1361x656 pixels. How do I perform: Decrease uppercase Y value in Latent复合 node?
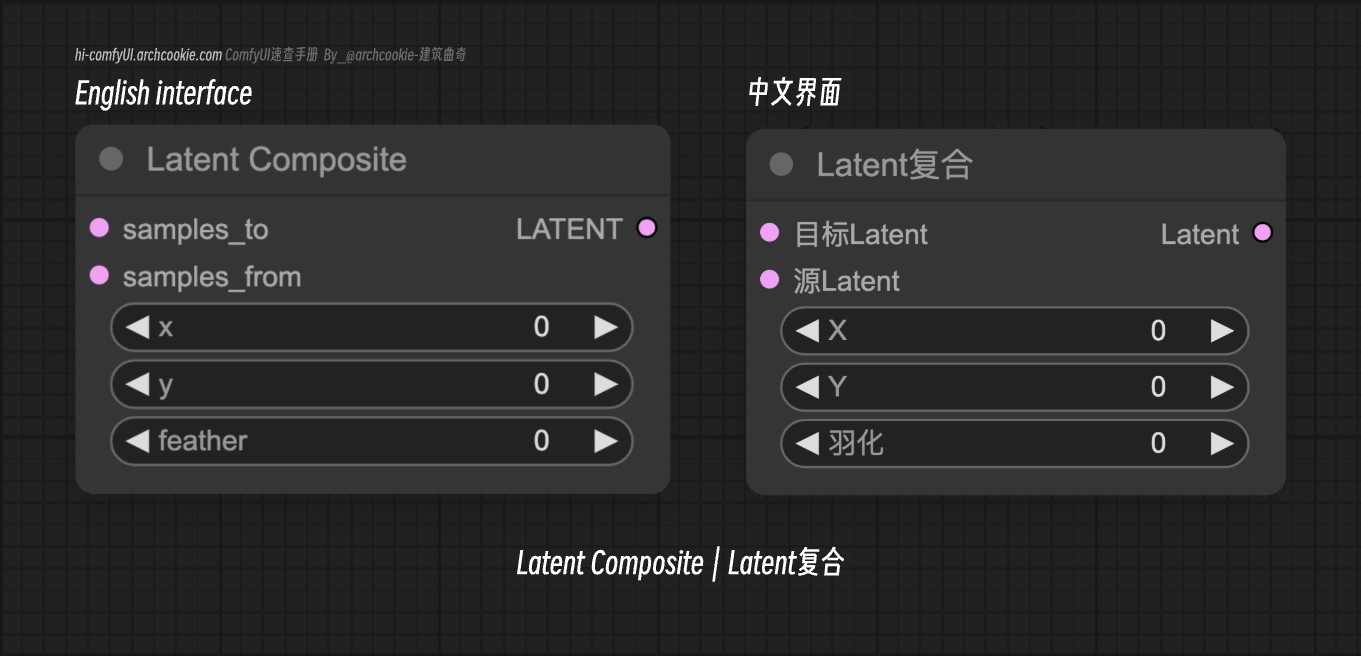(808, 387)
